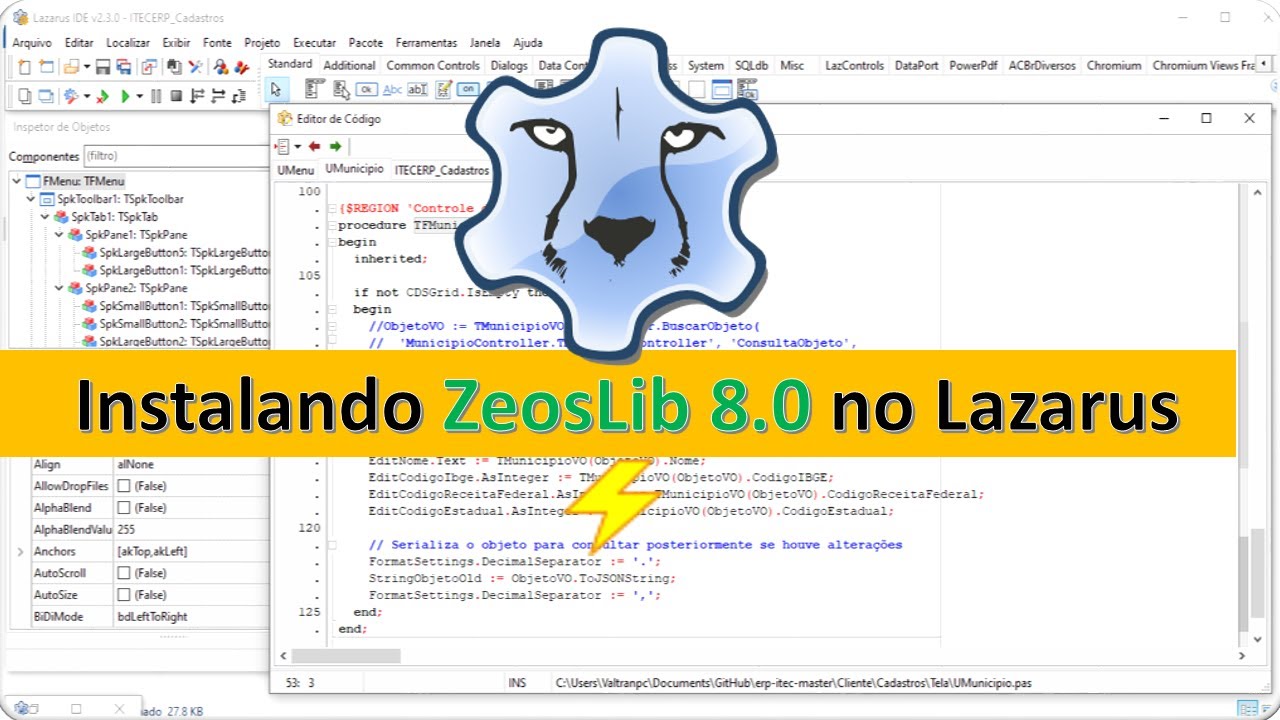1280x720 pixels.
Task: Switch to the Additional palette tab
Action: [x=350, y=65]
